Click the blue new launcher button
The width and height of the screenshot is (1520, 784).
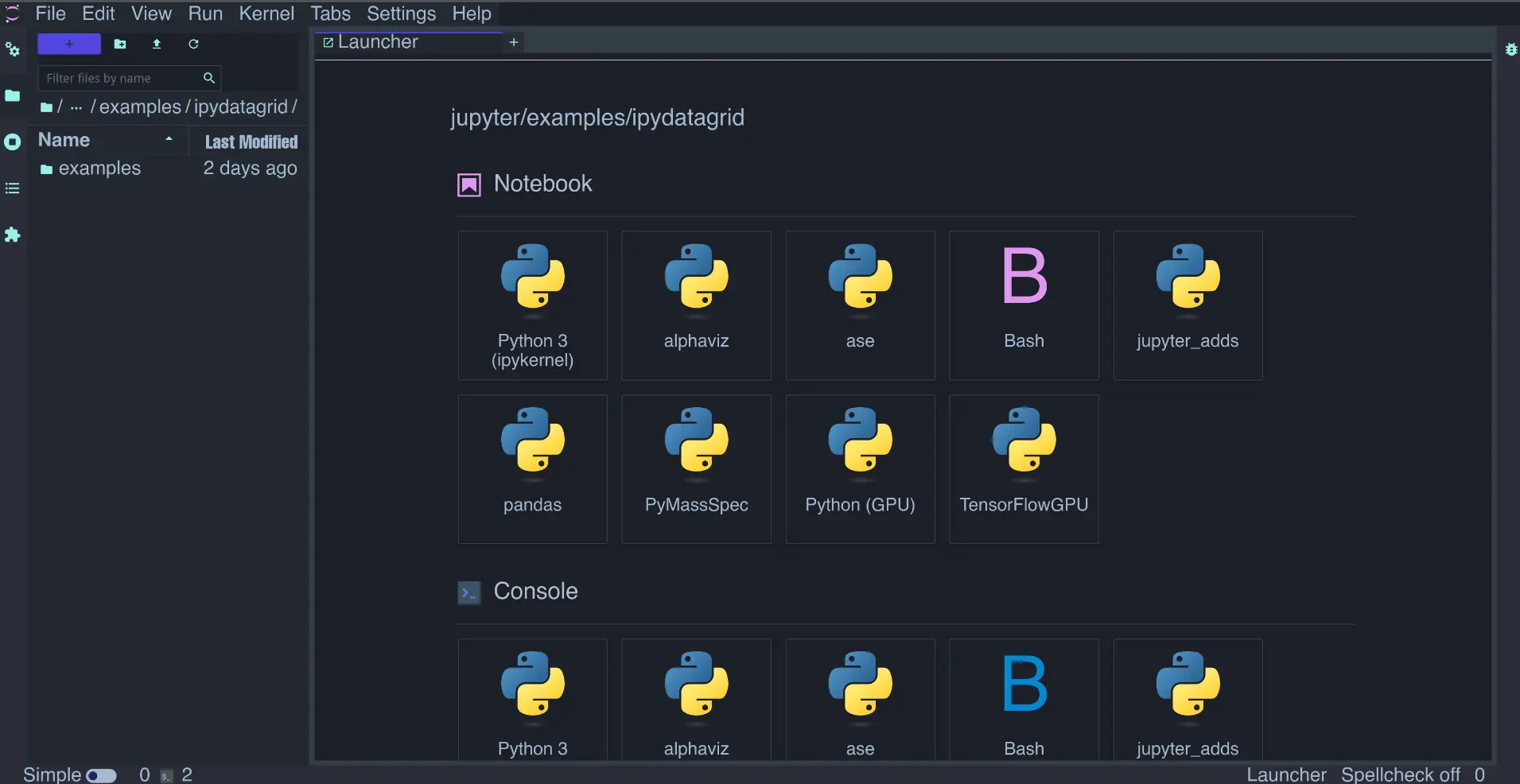(69, 44)
